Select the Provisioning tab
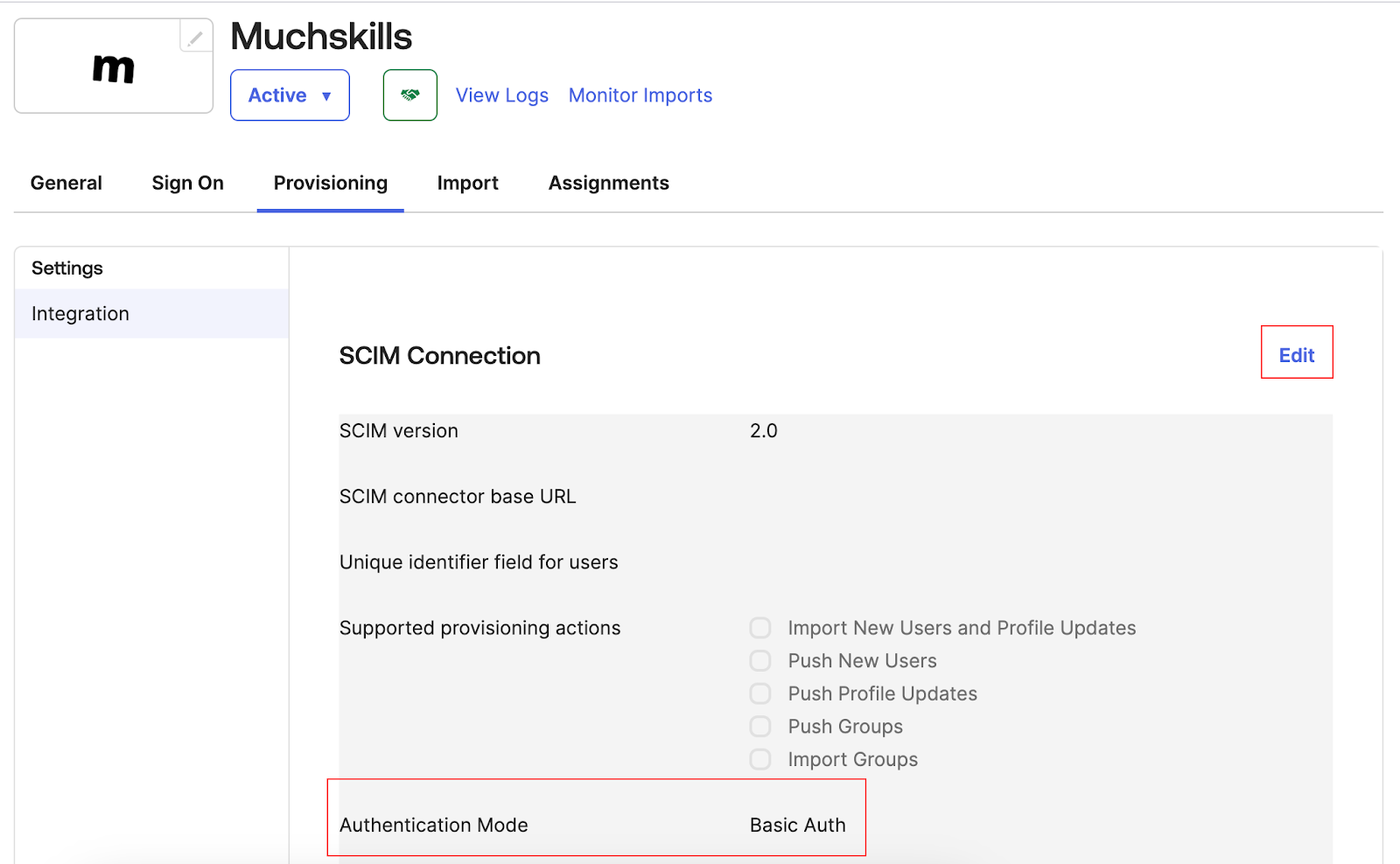Screen dimensions: 1400x864 (x=331, y=183)
